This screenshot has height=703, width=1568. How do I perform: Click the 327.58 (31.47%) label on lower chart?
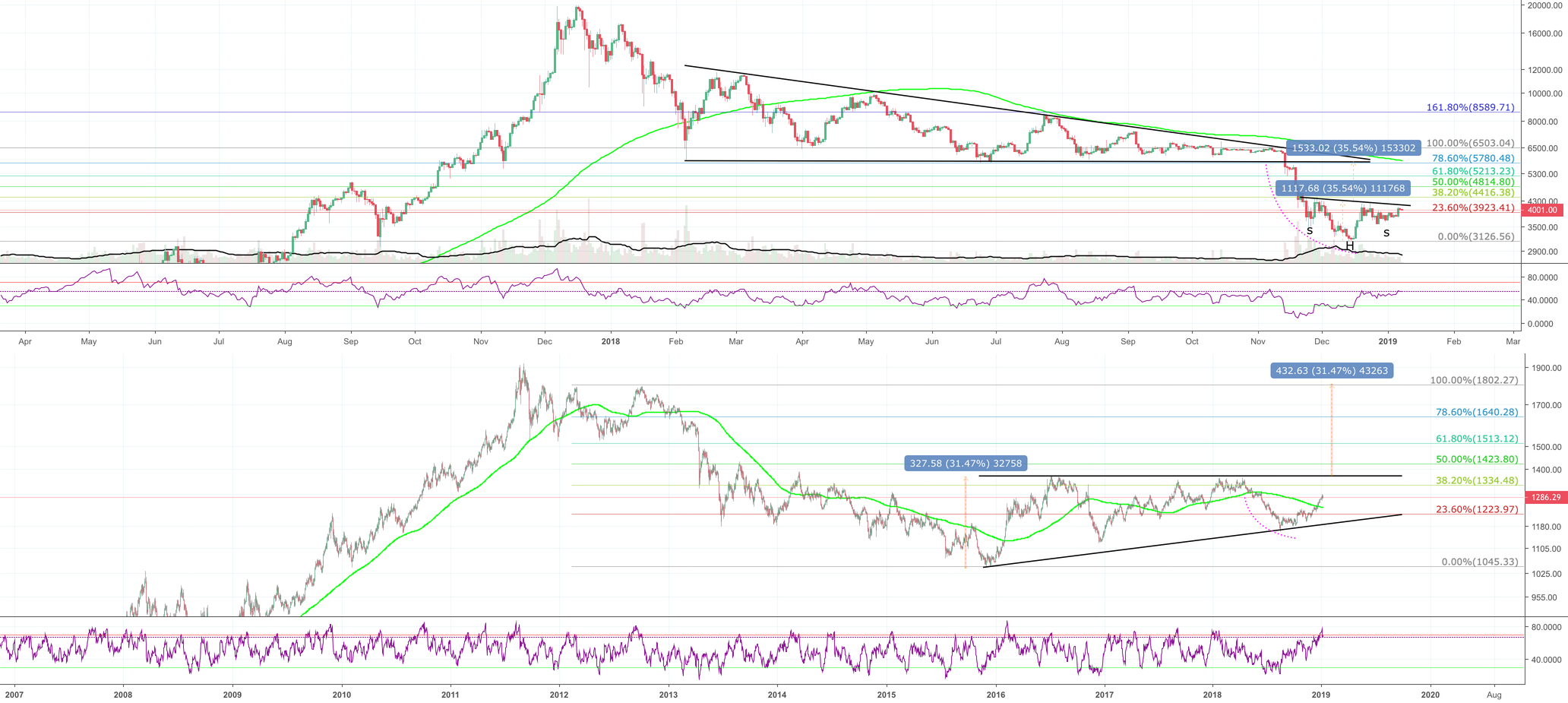tap(965, 462)
